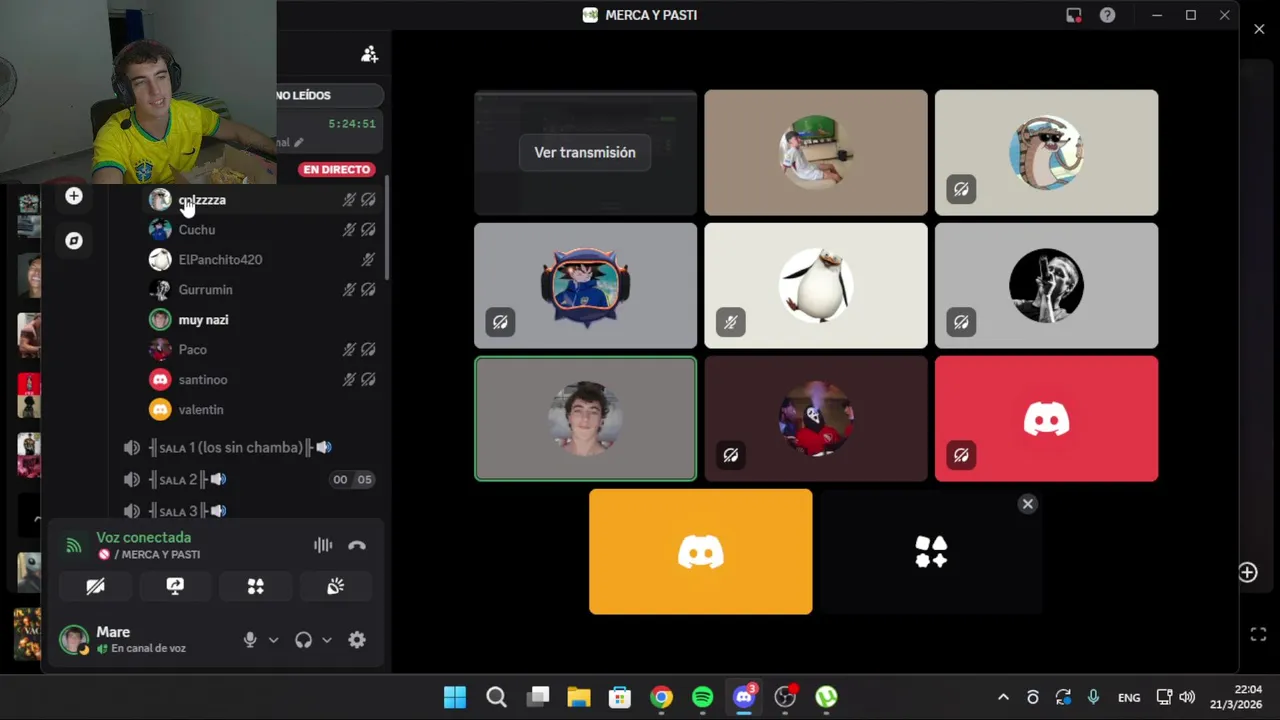Click the speaker icon of SALA 1
The height and width of the screenshot is (720, 1280).
(x=131, y=448)
